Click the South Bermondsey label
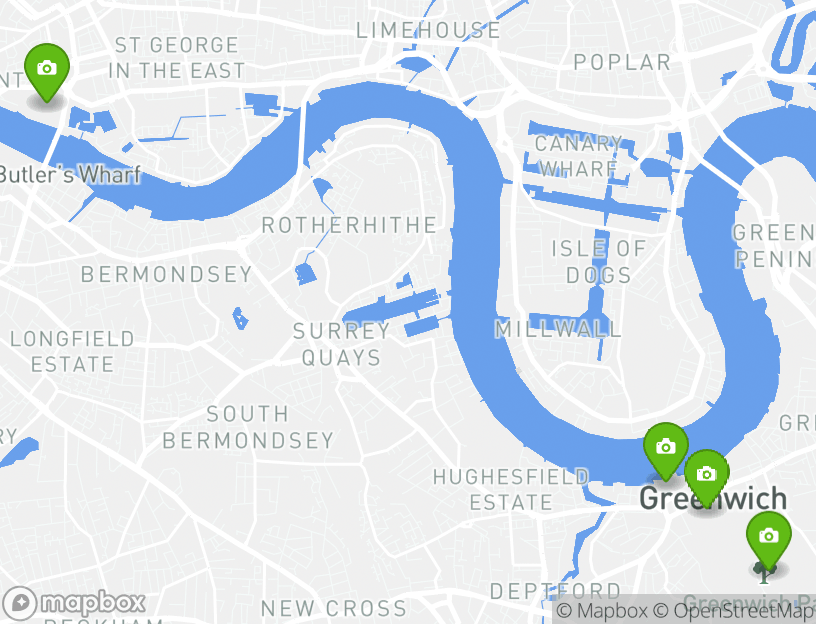Screen dimensions: 816x624 tap(248, 427)
